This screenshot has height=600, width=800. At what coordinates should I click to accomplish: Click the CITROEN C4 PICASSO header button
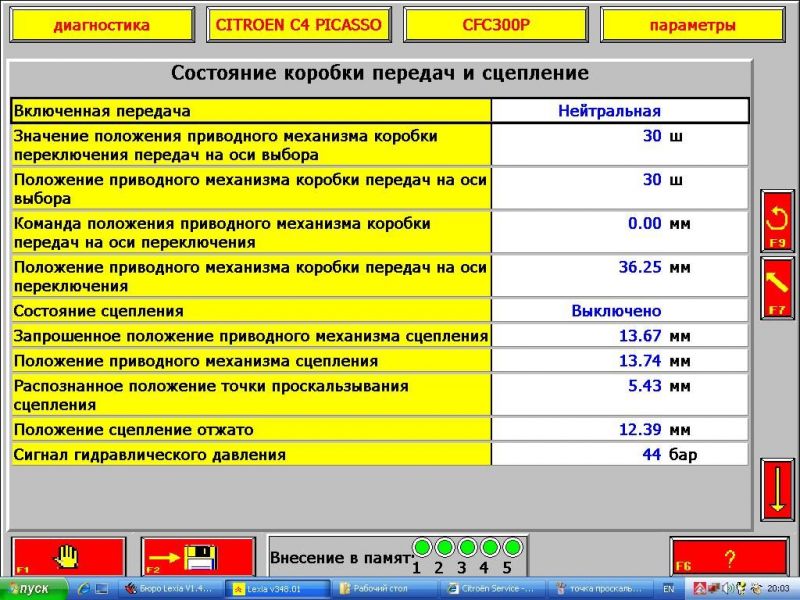(299, 25)
